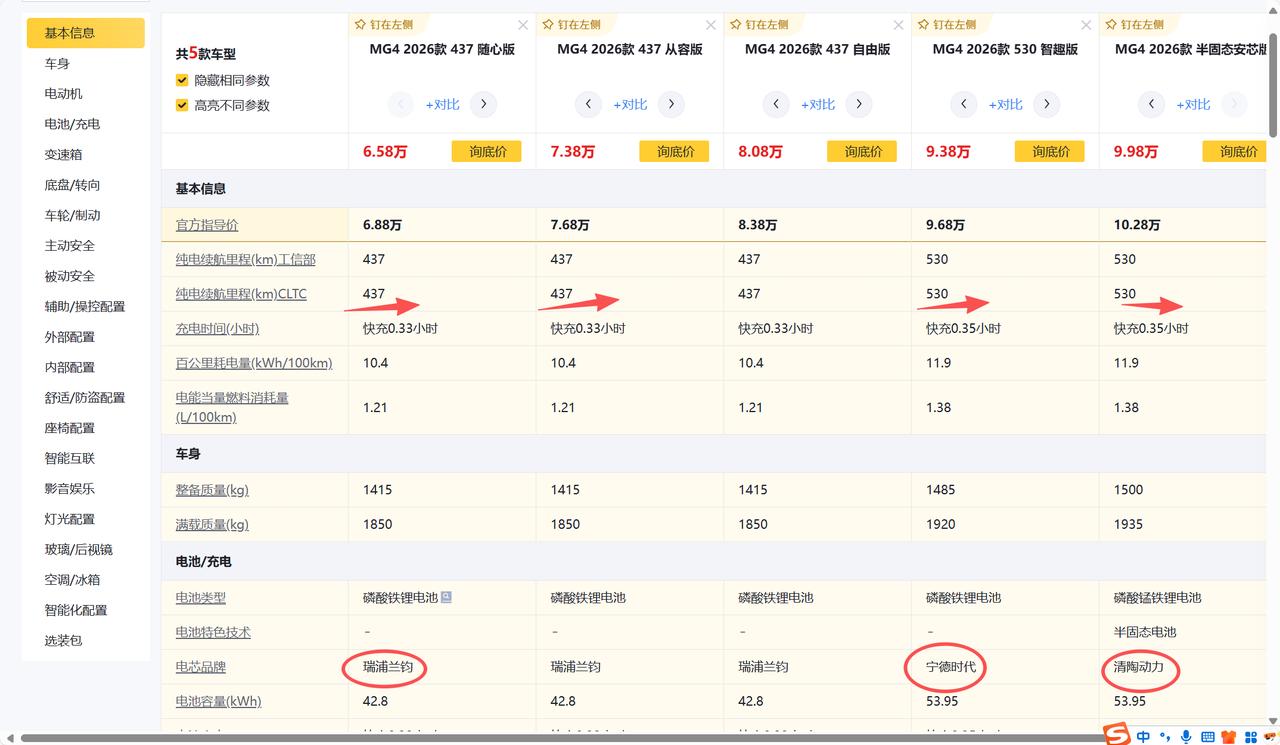
Task: Click 询底价 next to 8.08万
Action: [862, 151]
